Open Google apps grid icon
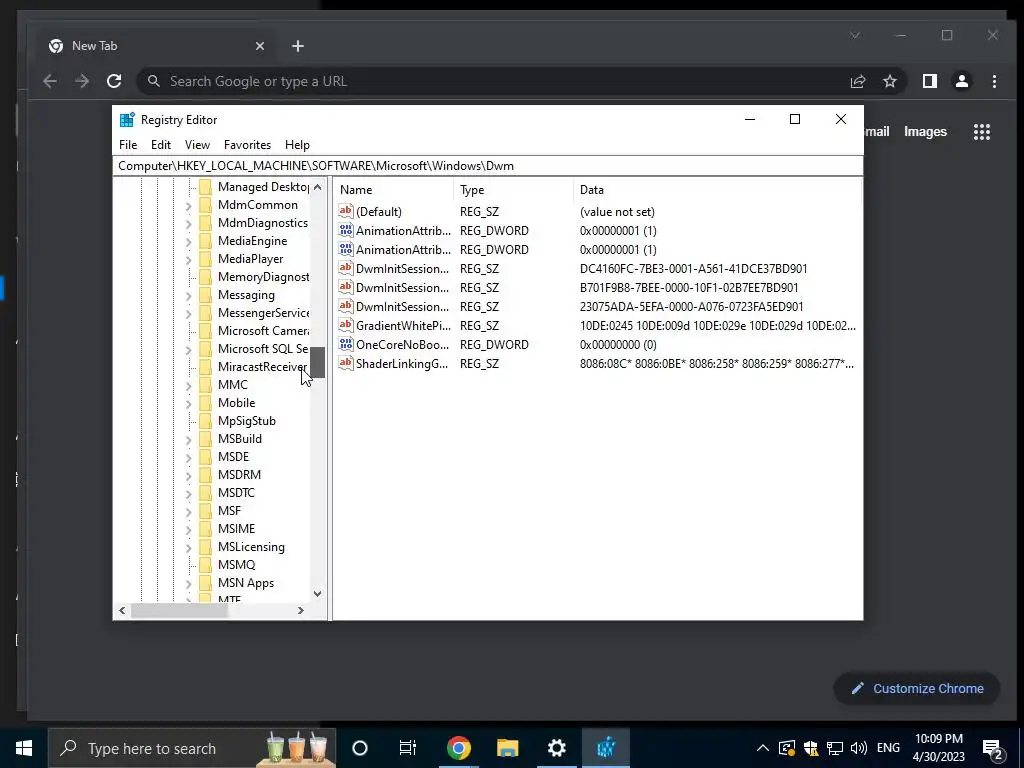This screenshot has width=1024, height=768. (x=982, y=132)
